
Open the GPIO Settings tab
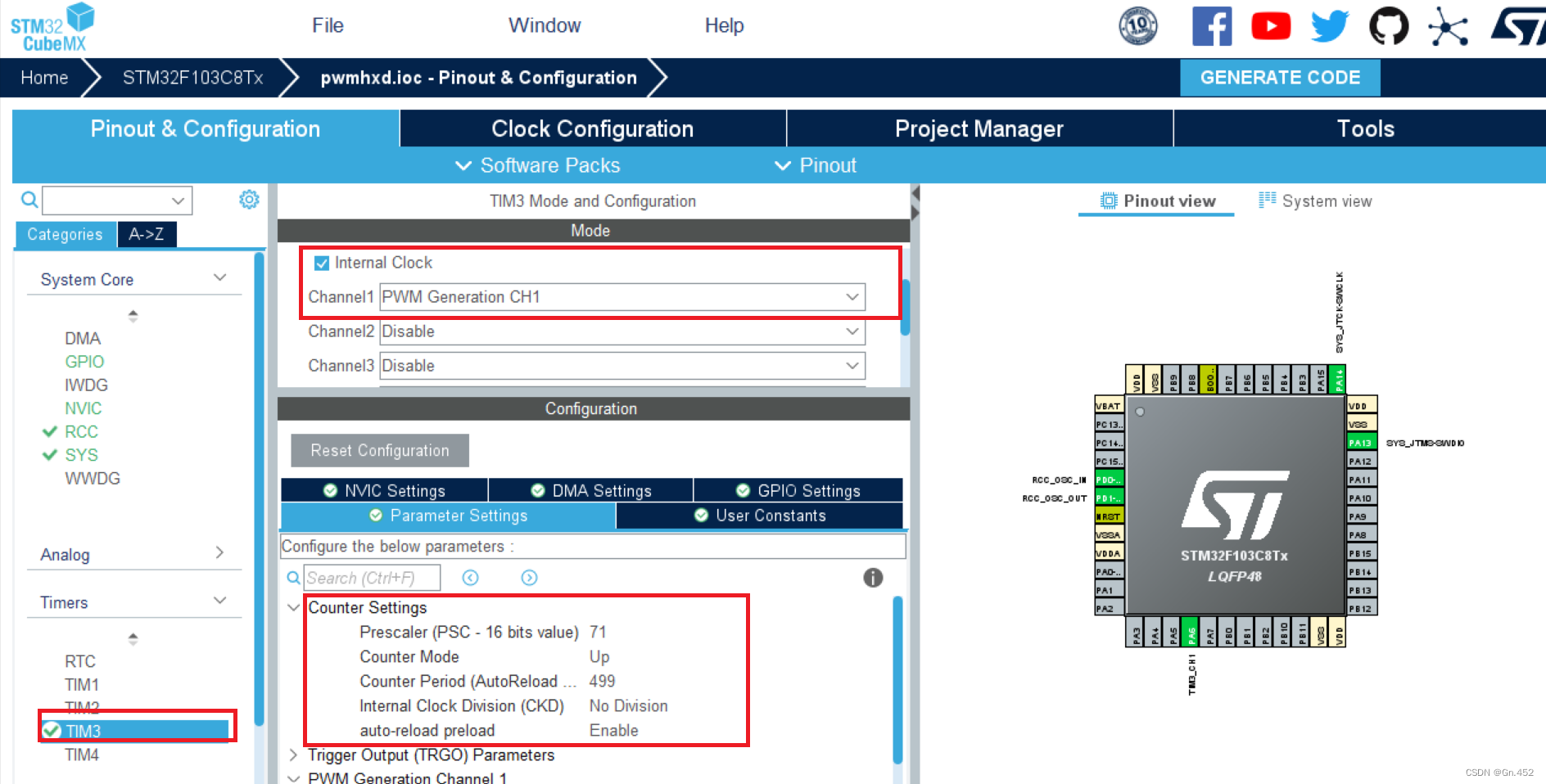(798, 490)
